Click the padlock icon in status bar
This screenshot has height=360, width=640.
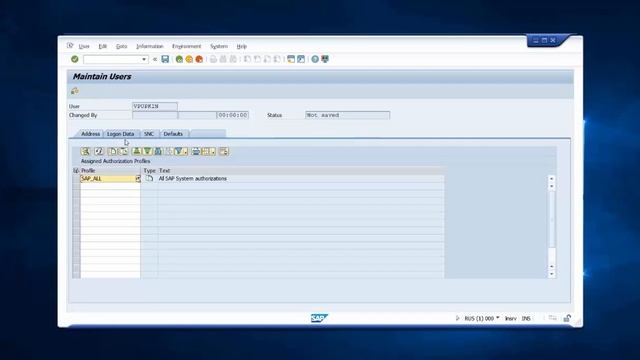coord(567,318)
